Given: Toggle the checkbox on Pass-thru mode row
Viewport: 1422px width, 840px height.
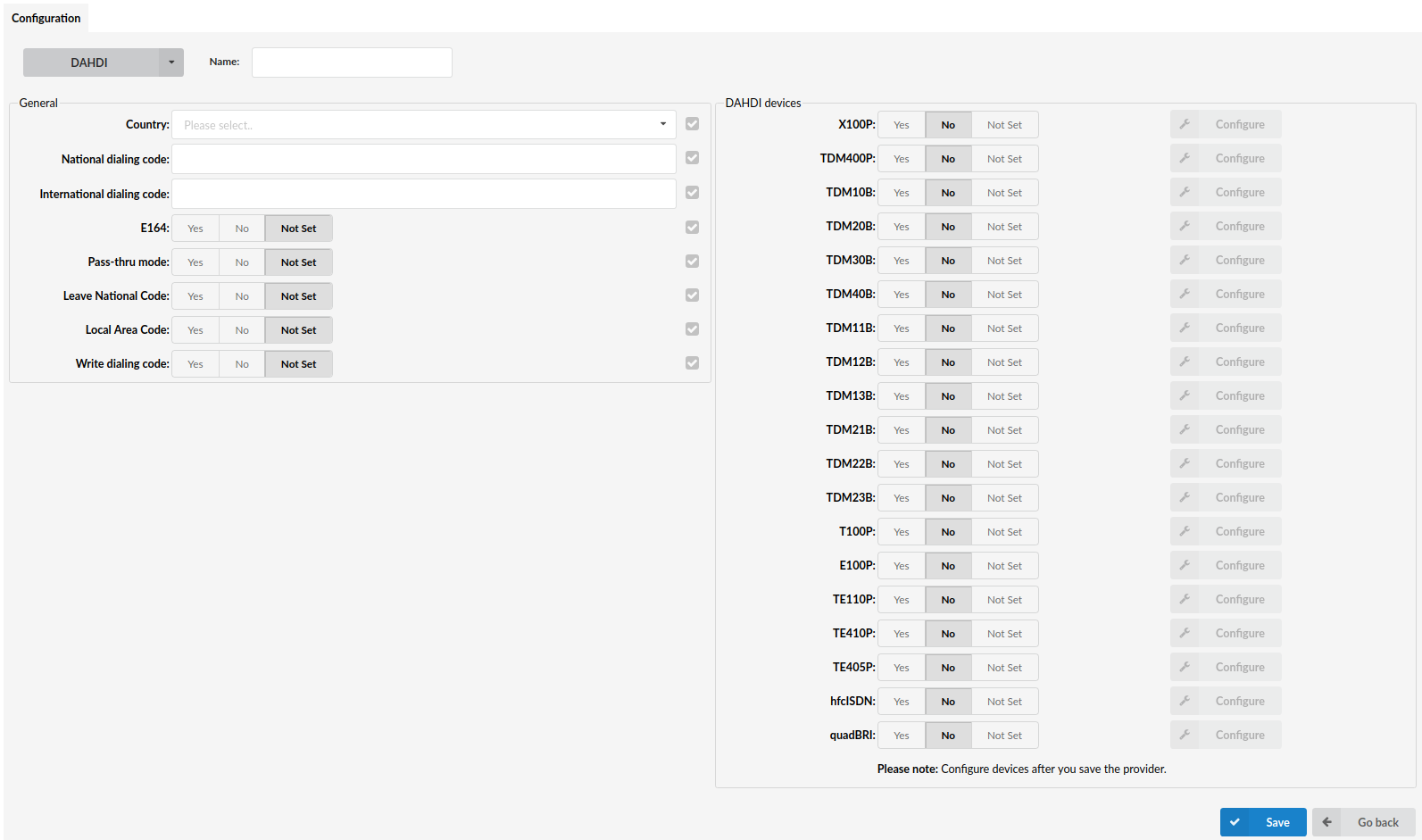Looking at the screenshot, I should tap(692, 262).
